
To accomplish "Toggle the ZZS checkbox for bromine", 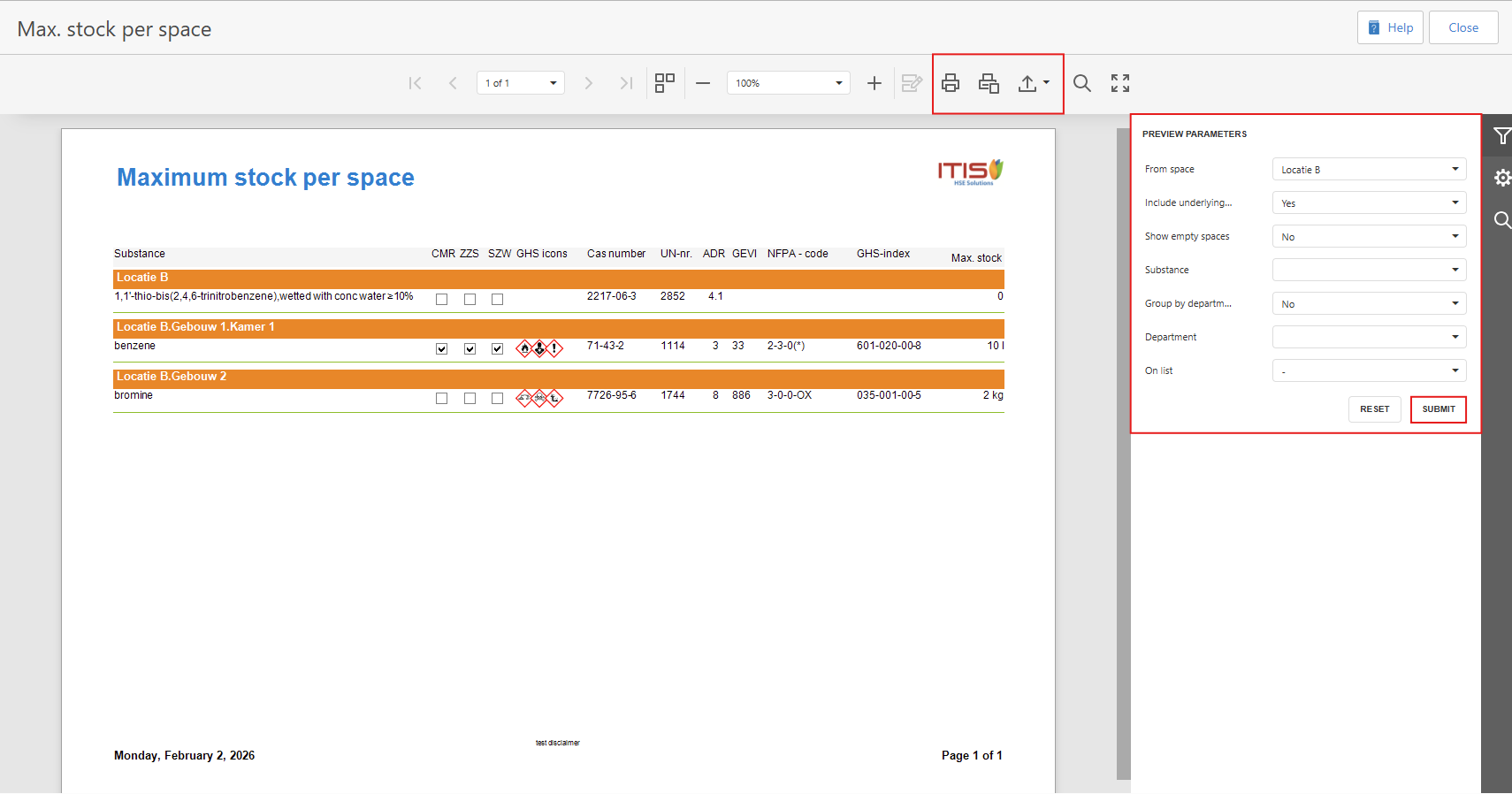I will tap(470, 399).
